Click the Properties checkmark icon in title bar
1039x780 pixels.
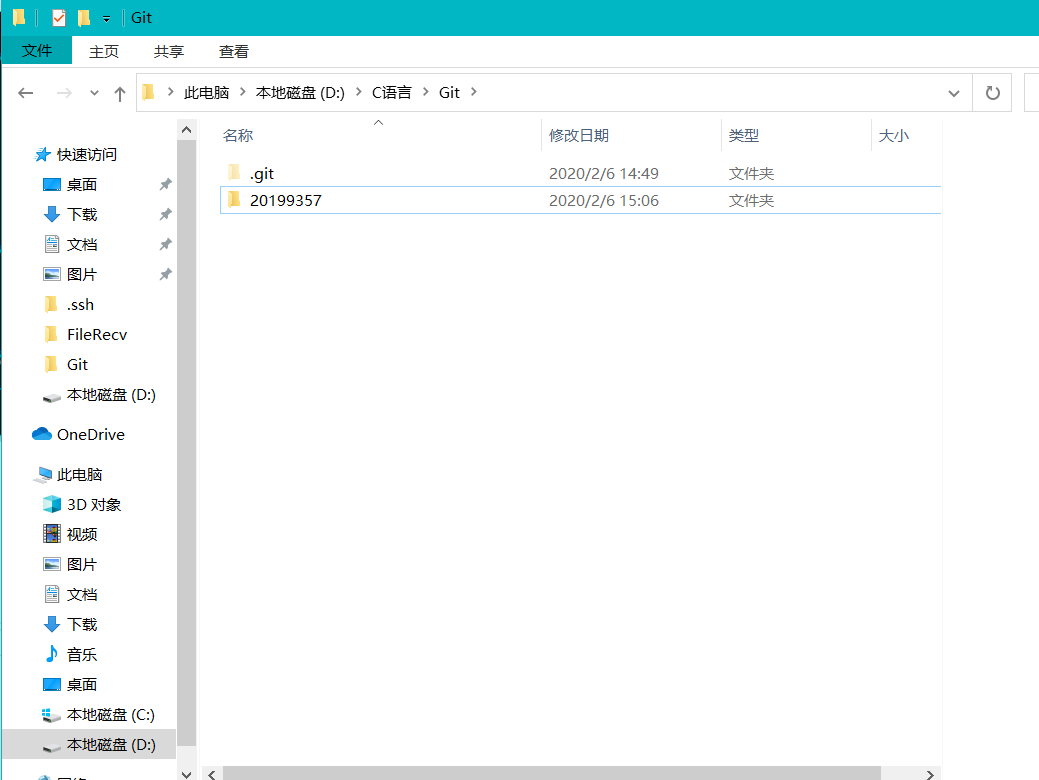(59, 18)
